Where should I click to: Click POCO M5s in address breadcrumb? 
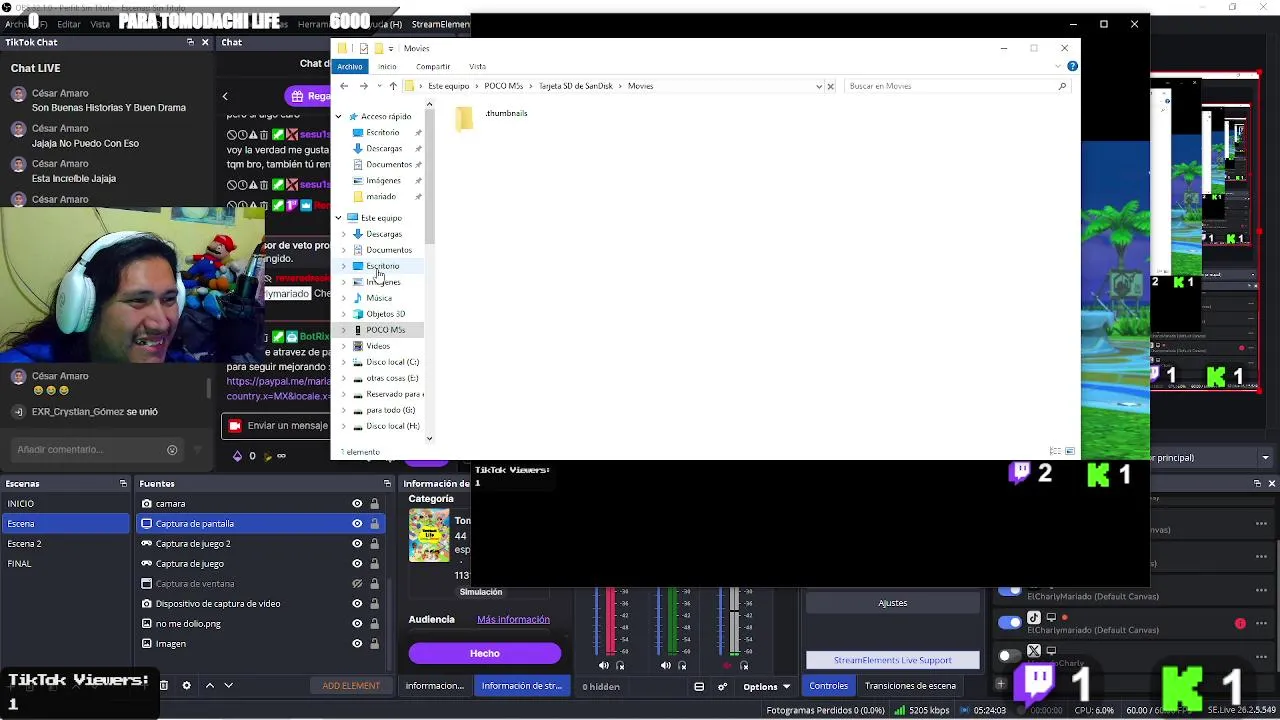pos(504,86)
